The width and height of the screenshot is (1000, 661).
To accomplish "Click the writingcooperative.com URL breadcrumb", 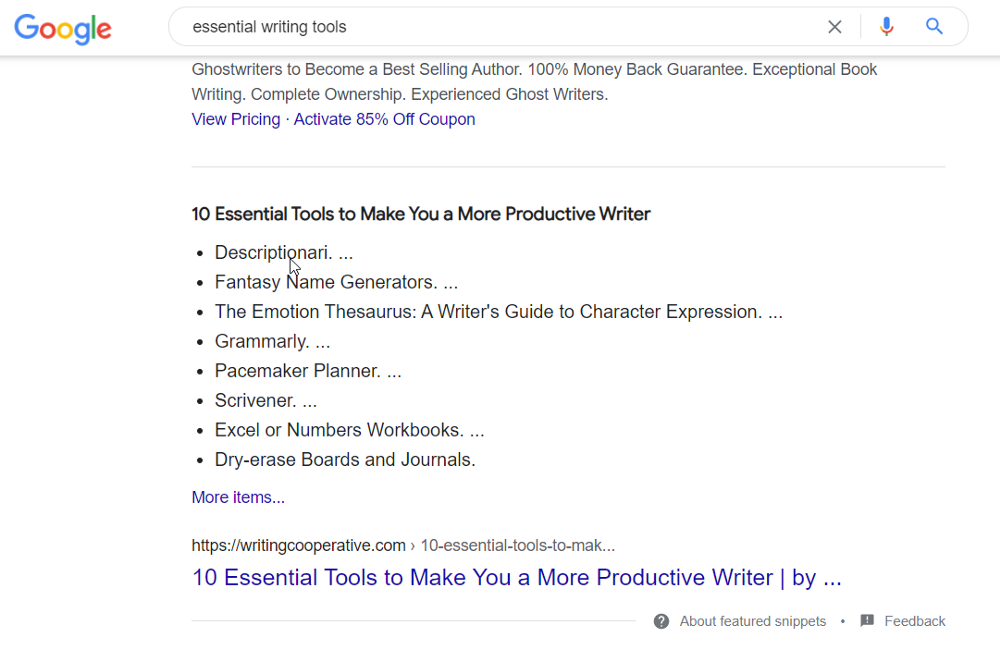I will (403, 545).
